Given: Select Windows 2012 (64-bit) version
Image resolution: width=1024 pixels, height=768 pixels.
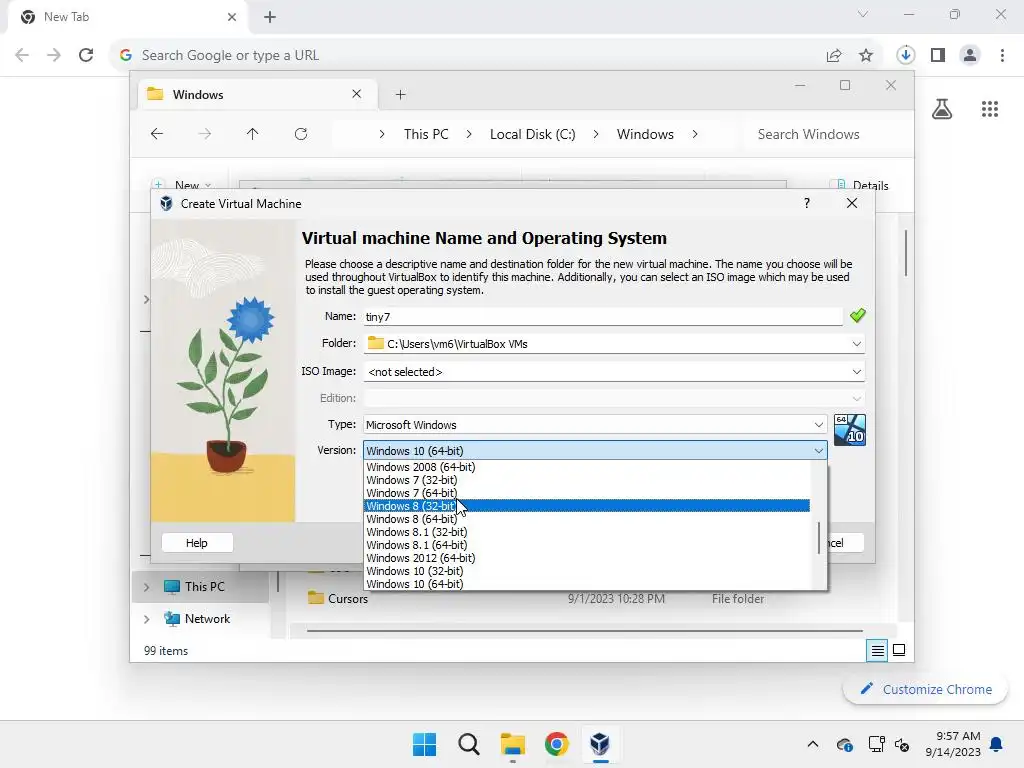Looking at the screenshot, I should 586,558.
